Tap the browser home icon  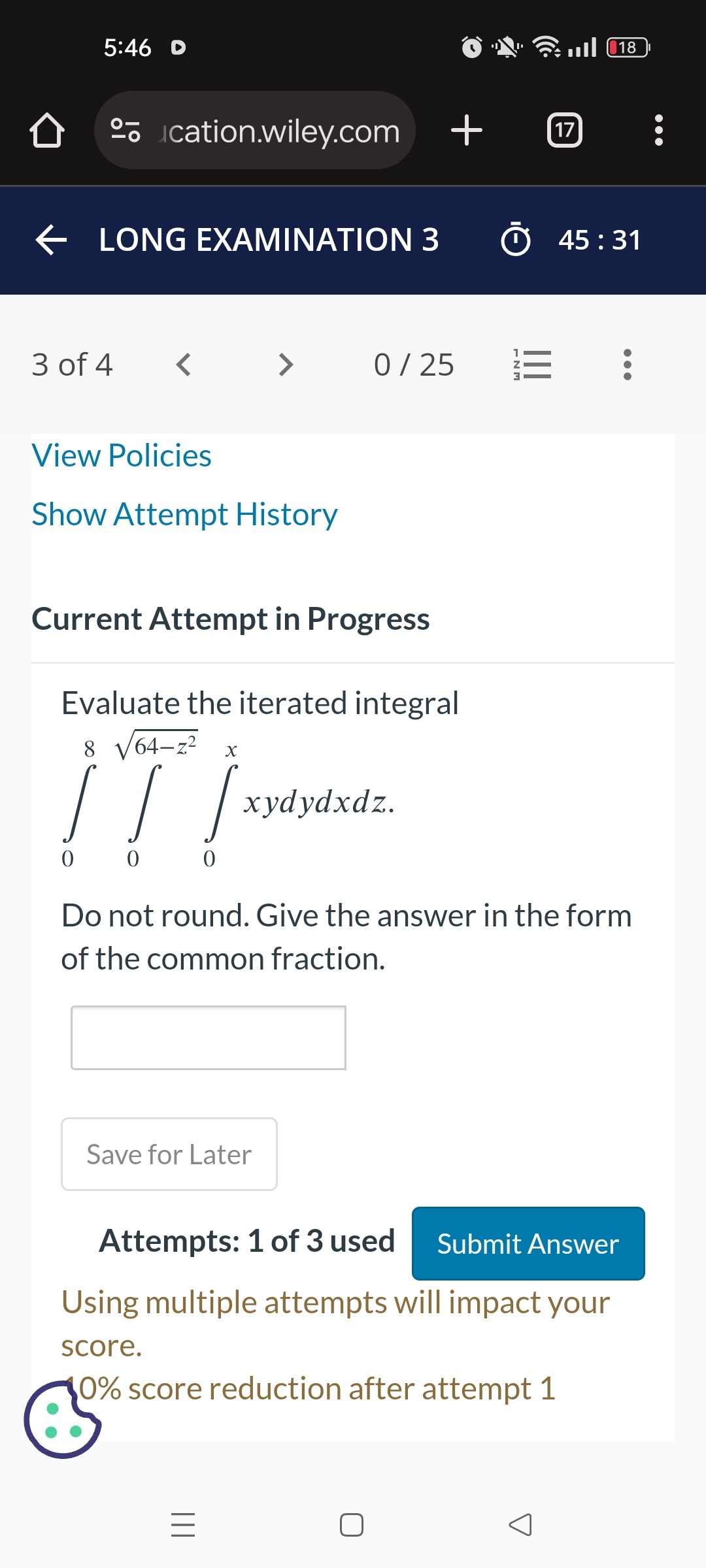(47, 130)
